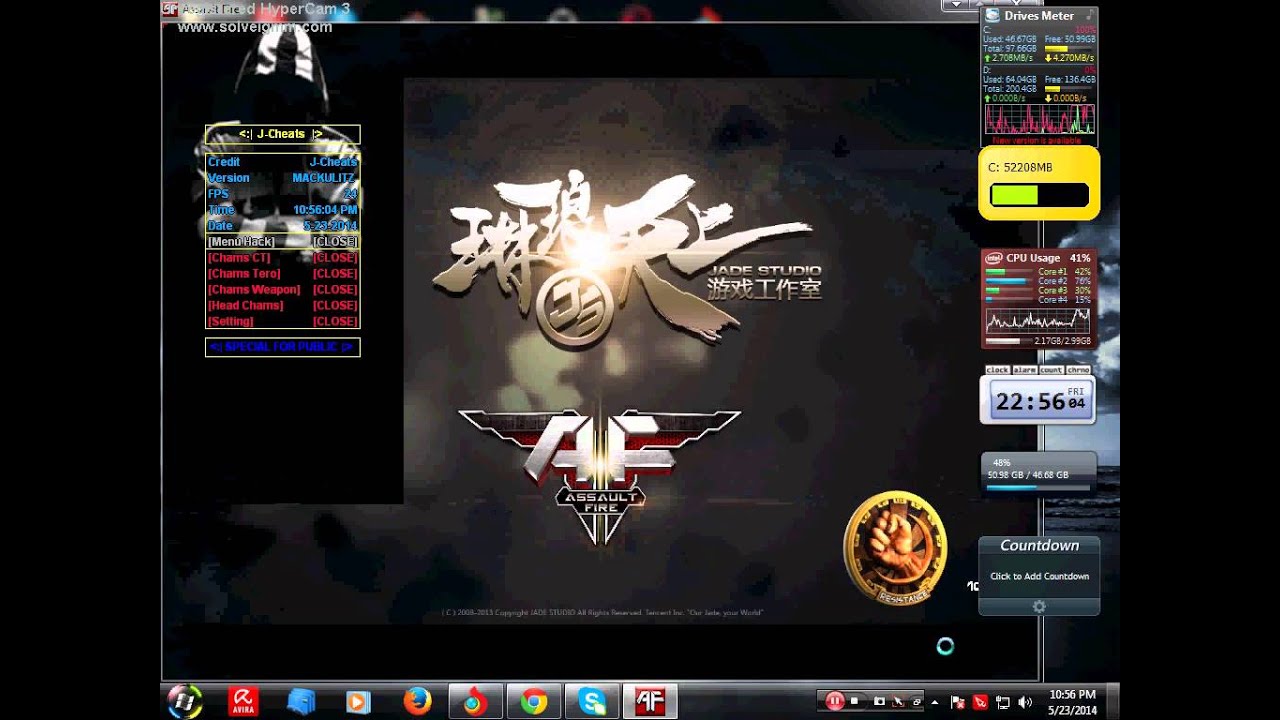Open Skype from the taskbar

coord(592,701)
